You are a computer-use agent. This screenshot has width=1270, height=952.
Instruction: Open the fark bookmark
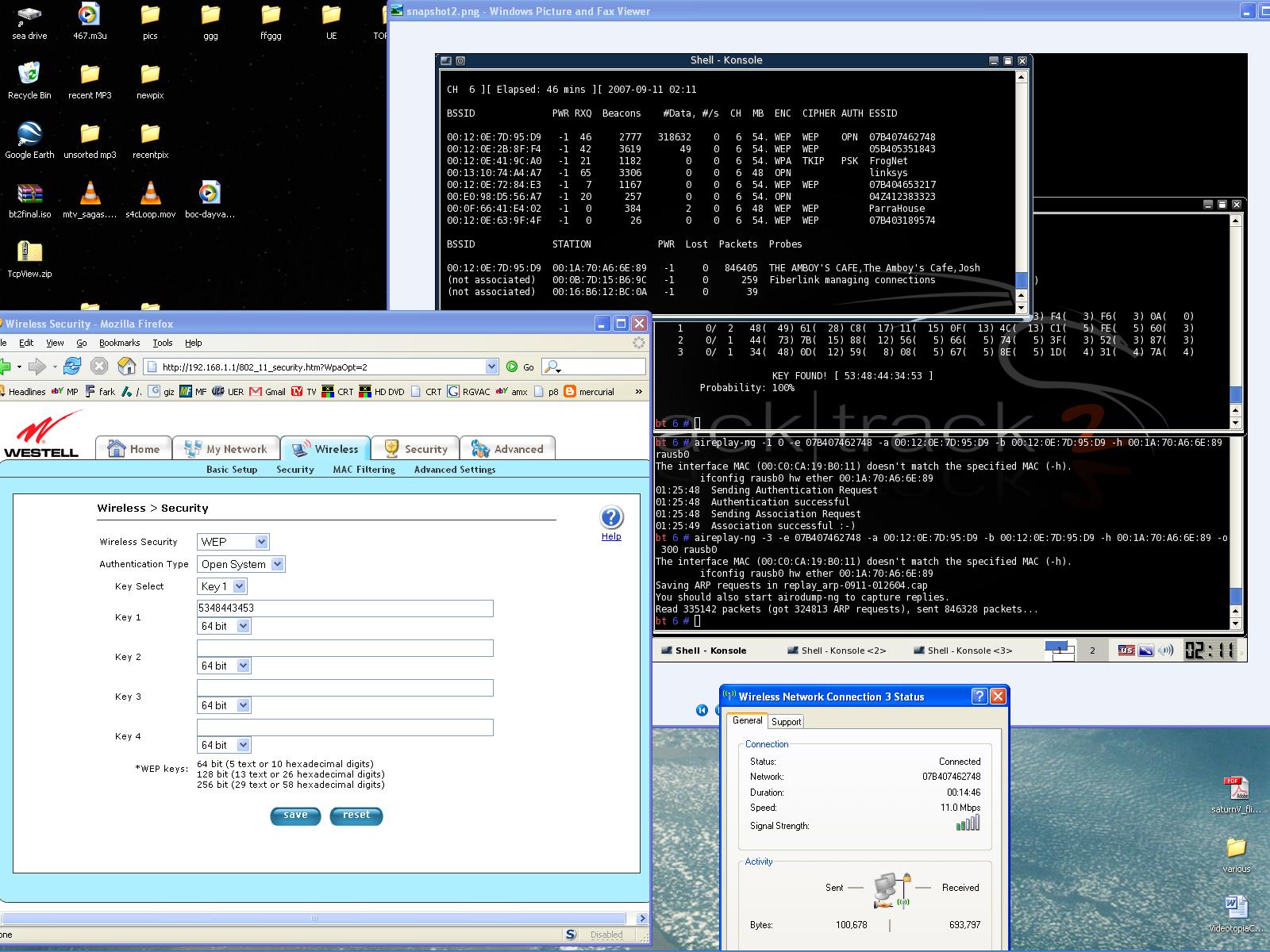point(100,391)
